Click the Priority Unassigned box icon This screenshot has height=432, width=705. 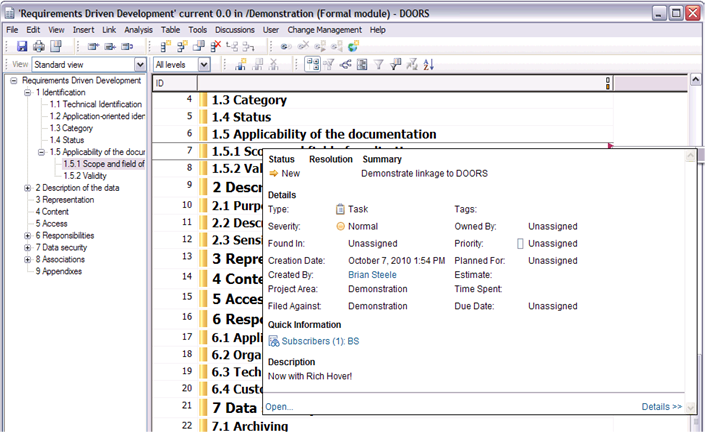point(520,244)
